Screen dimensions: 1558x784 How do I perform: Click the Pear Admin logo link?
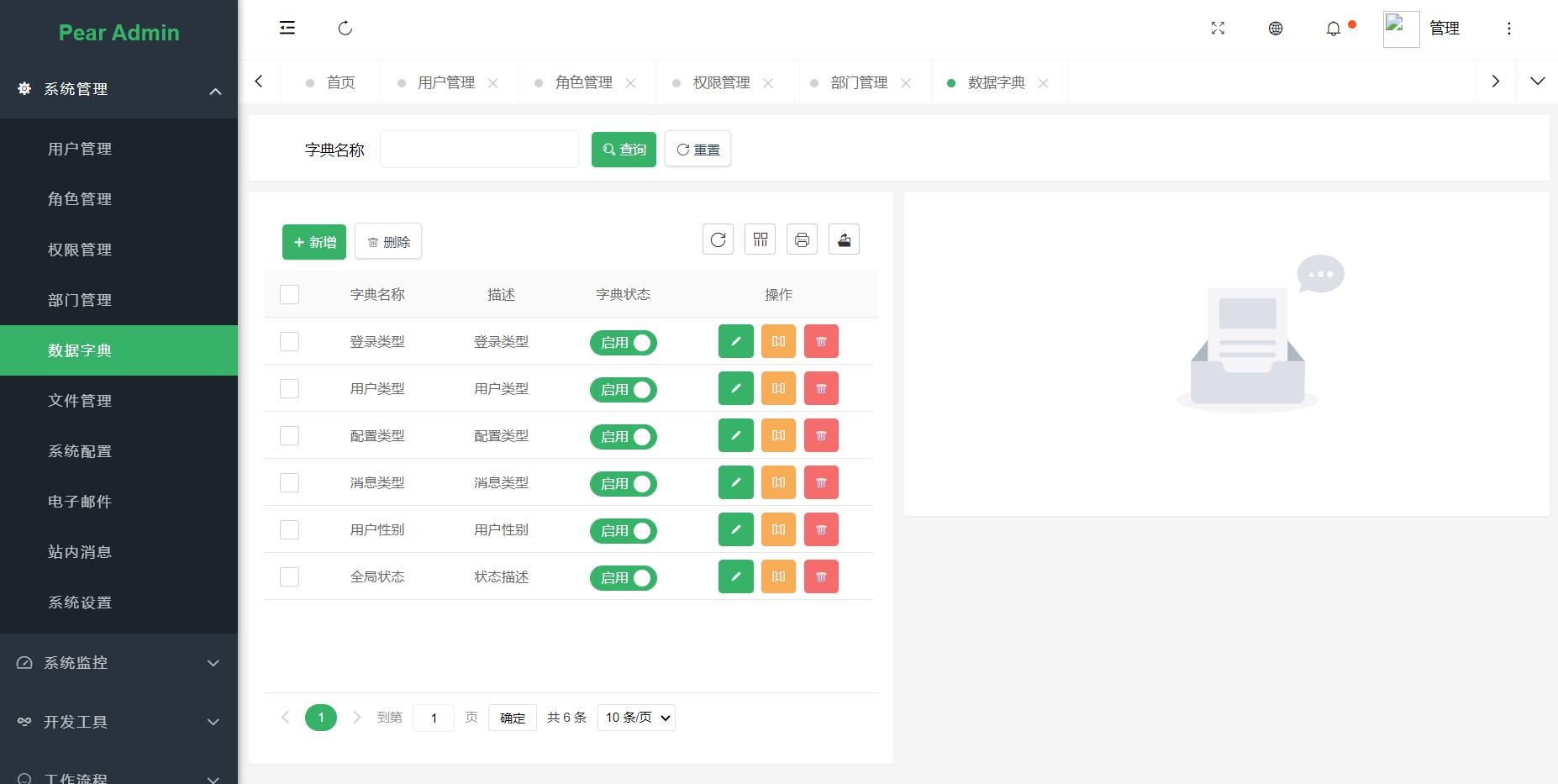click(x=118, y=33)
